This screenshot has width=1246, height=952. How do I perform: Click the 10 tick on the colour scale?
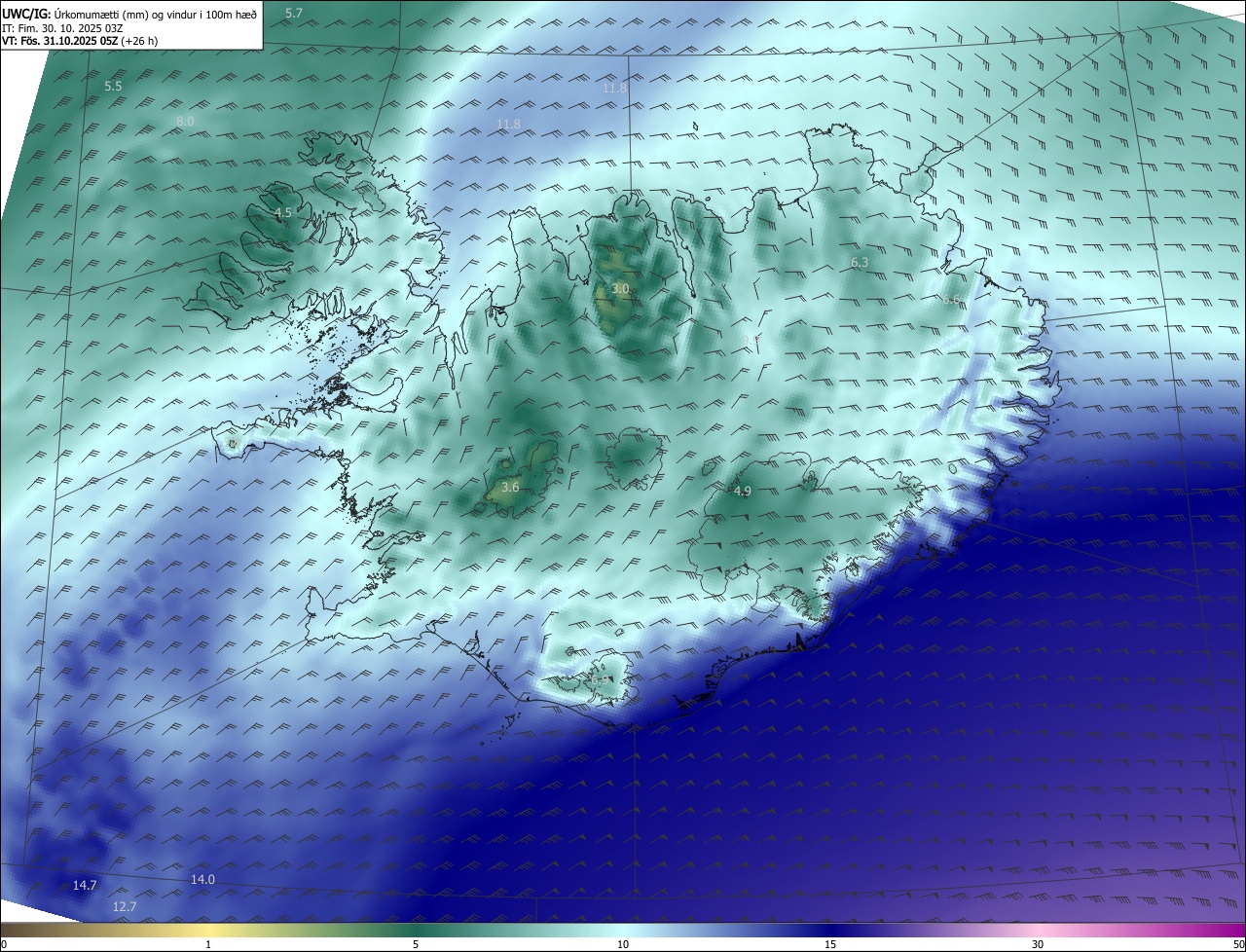[623, 944]
